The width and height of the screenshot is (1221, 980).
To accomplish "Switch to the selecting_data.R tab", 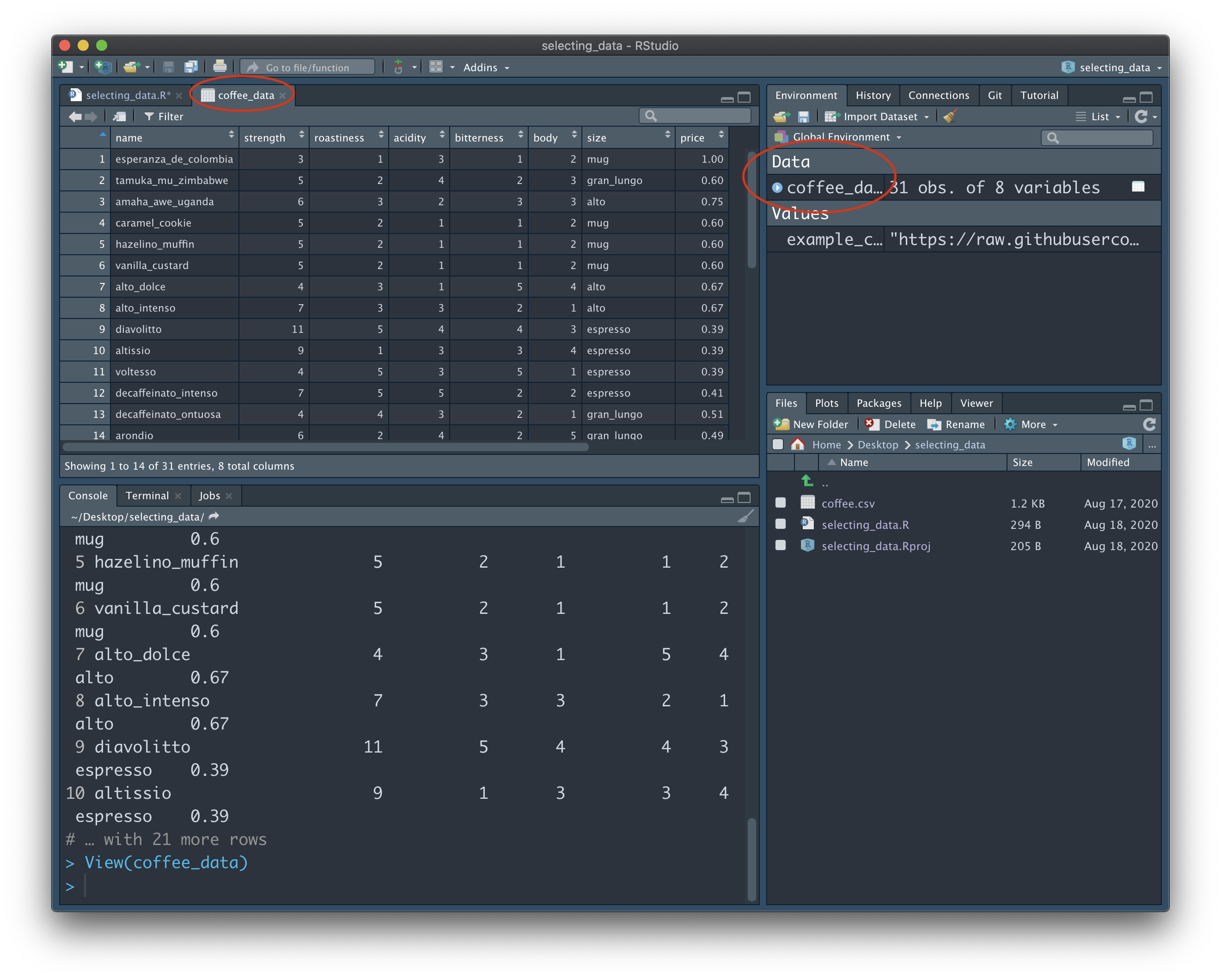I will 128,95.
